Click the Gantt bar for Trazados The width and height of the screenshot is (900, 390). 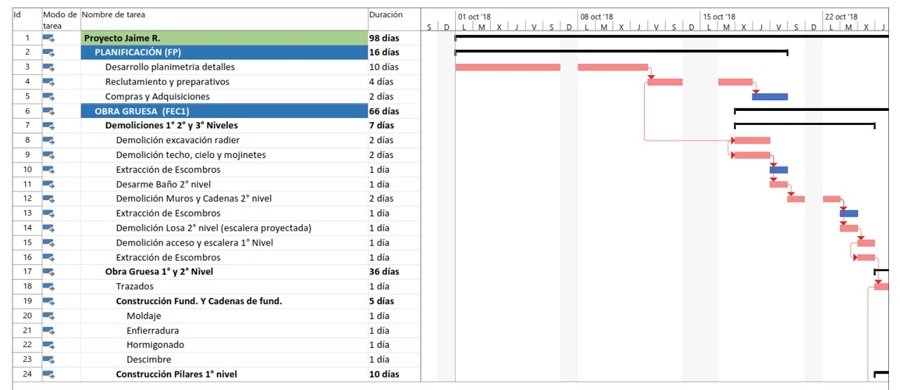(882, 286)
